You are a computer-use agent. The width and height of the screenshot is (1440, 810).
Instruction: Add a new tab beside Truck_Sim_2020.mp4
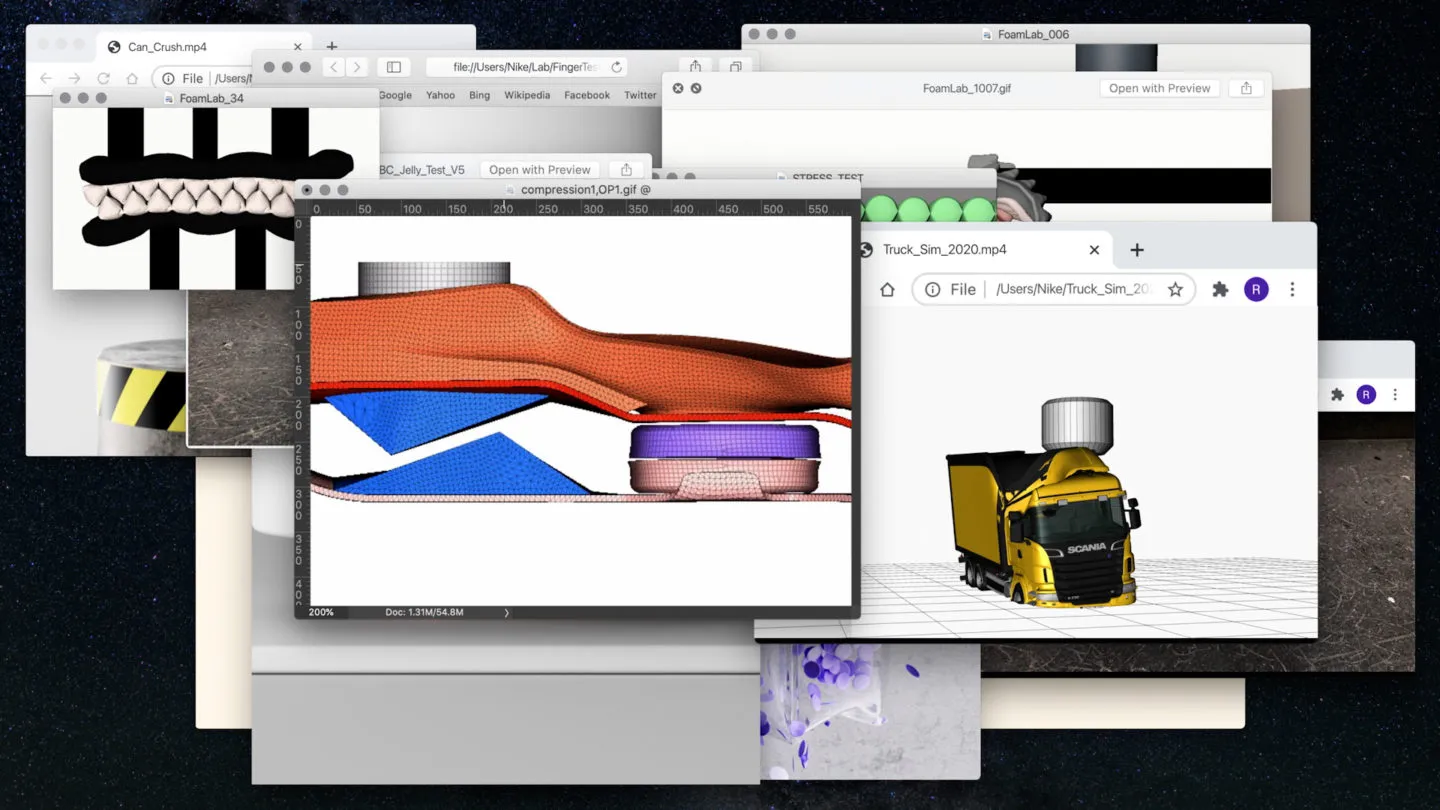tap(1137, 250)
